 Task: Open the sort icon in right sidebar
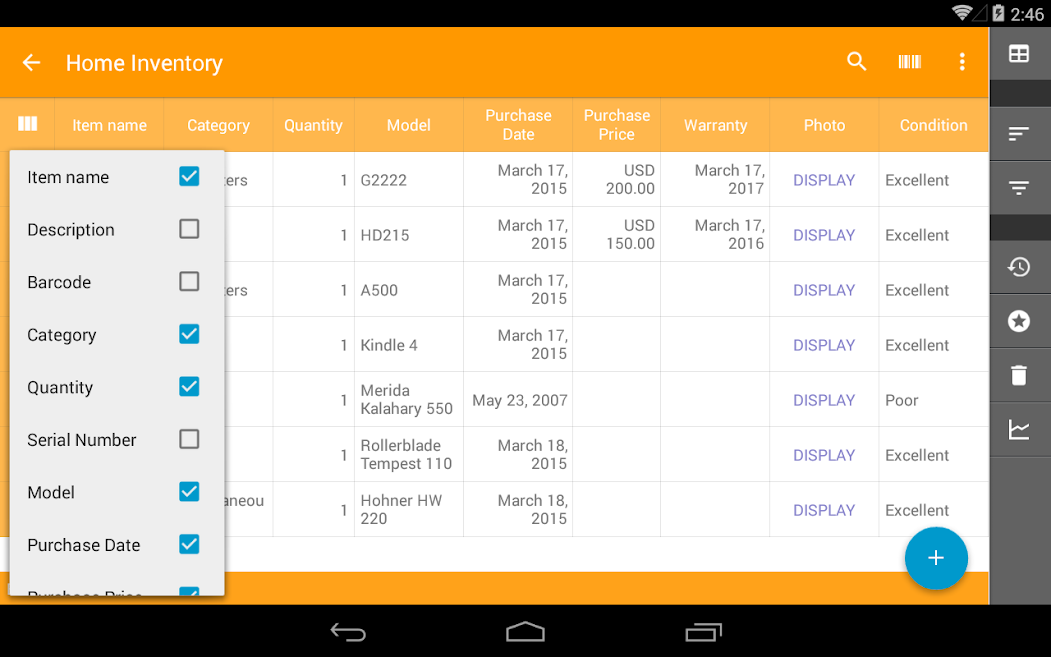pos(1019,133)
